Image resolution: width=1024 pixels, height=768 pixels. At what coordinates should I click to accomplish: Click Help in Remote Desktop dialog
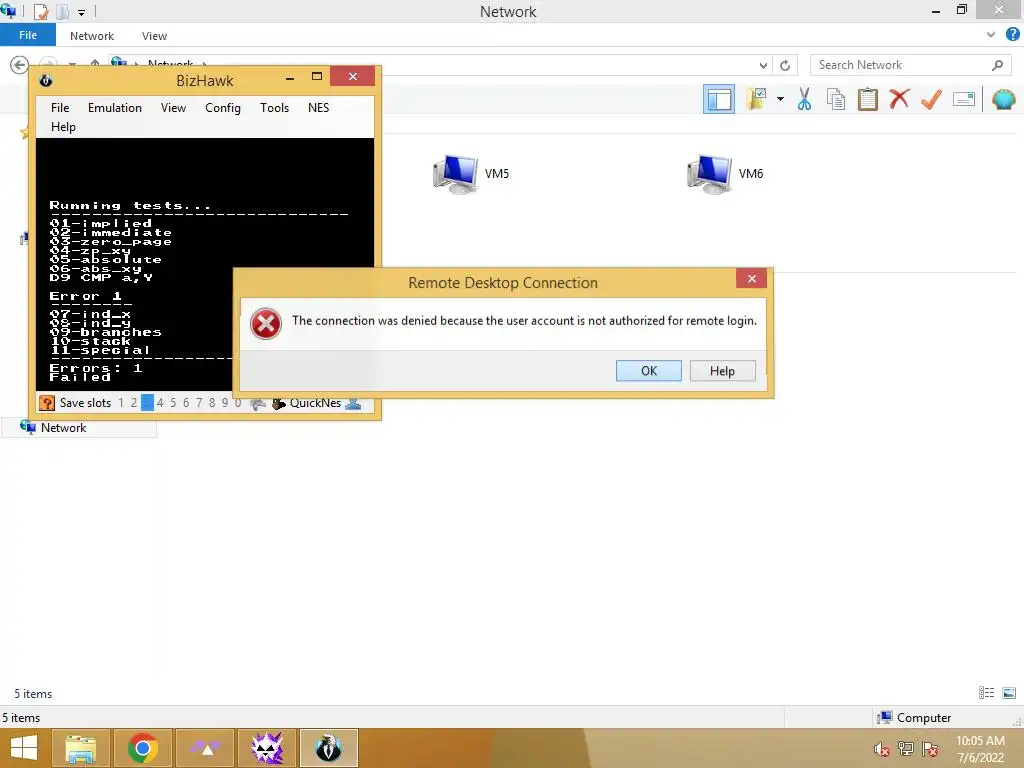[722, 371]
